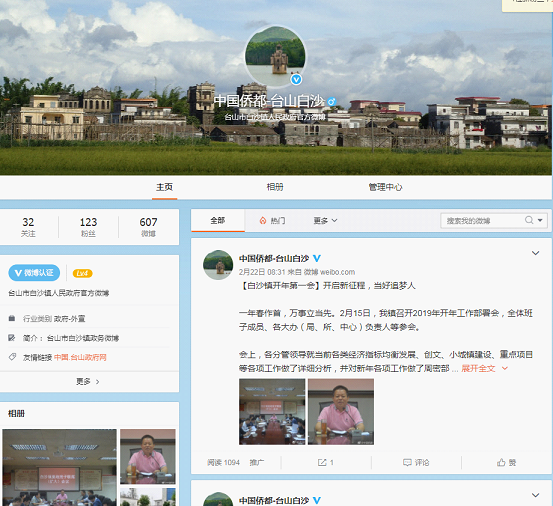Click the Lv4 level badge
This screenshot has height=506, width=553.
click(x=83, y=273)
